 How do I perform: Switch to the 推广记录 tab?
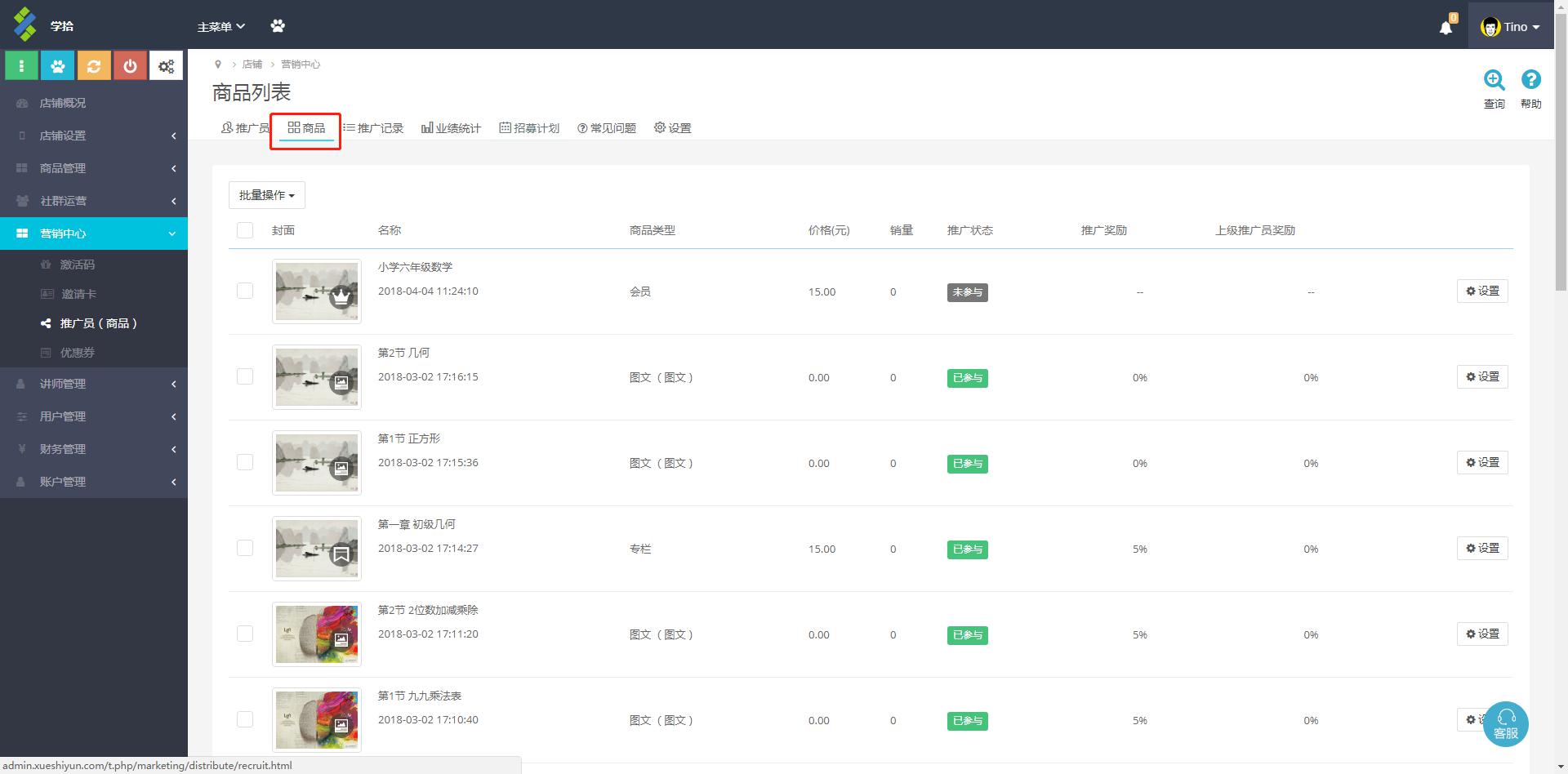pyautogui.click(x=373, y=128)
